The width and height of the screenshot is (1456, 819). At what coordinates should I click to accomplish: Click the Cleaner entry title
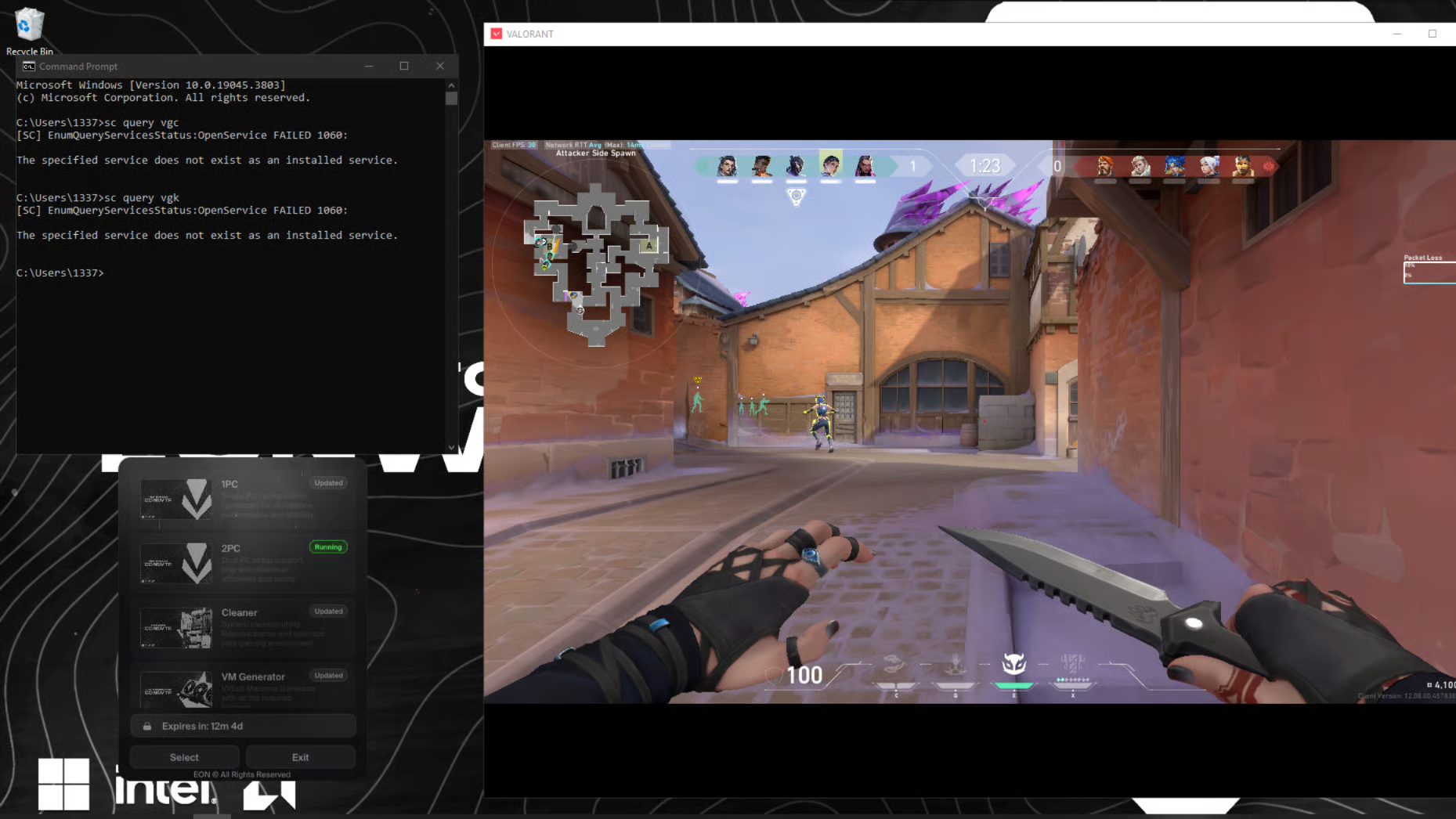point(239,612)
